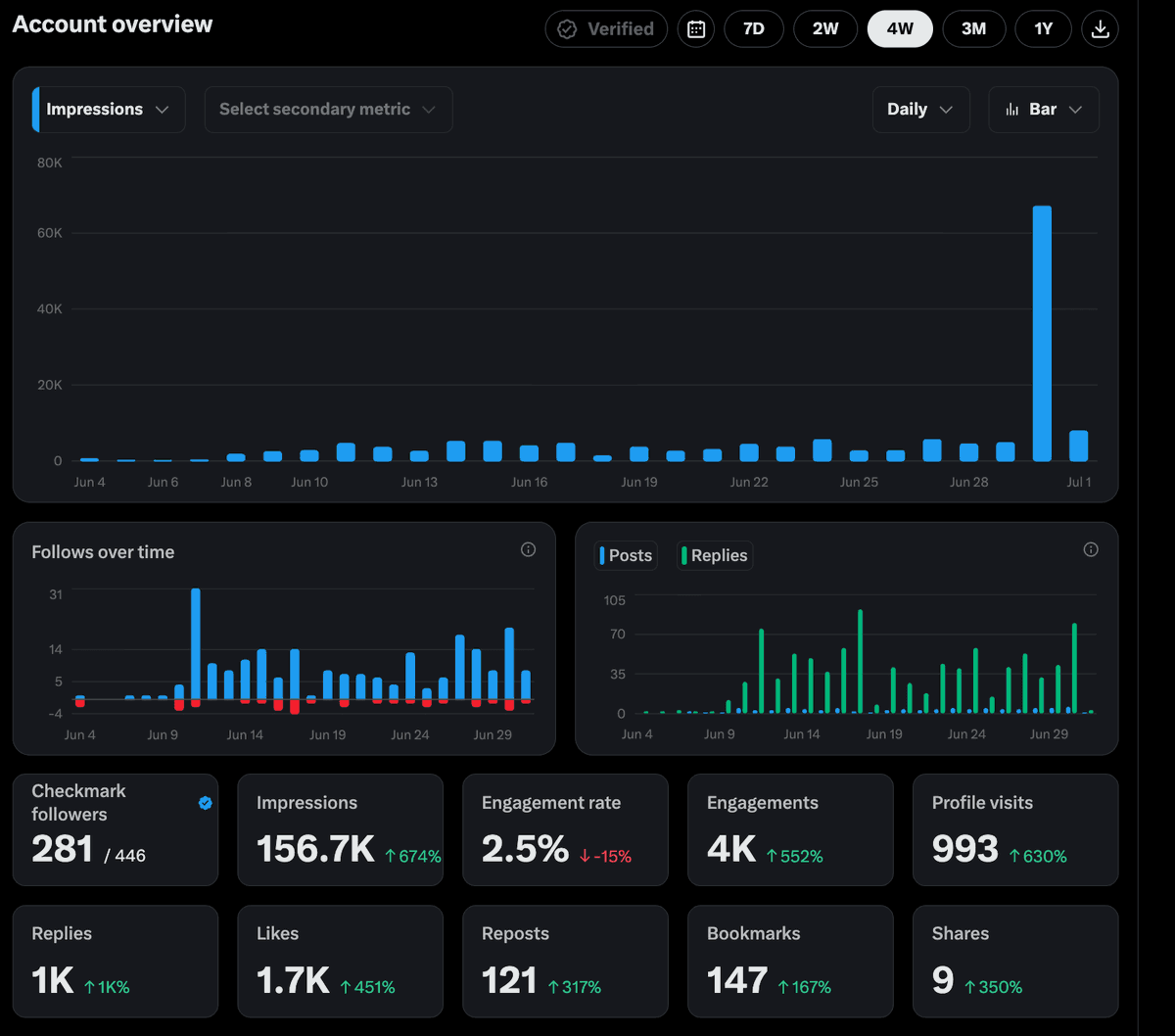Click the blue checkmark badge icon
1175x1036 pixels.
click(206, 803)
